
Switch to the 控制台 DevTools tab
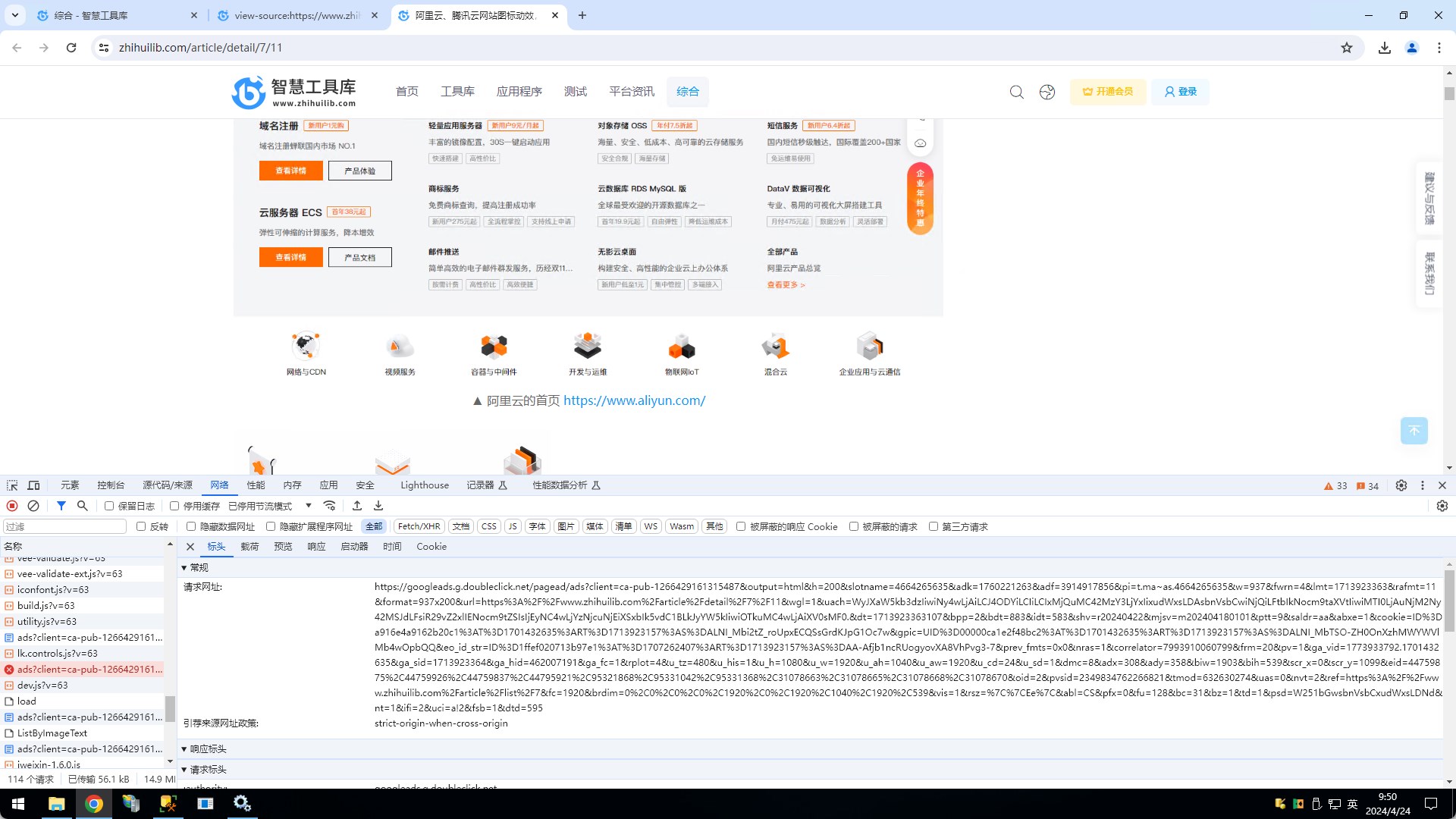point(111,485)
